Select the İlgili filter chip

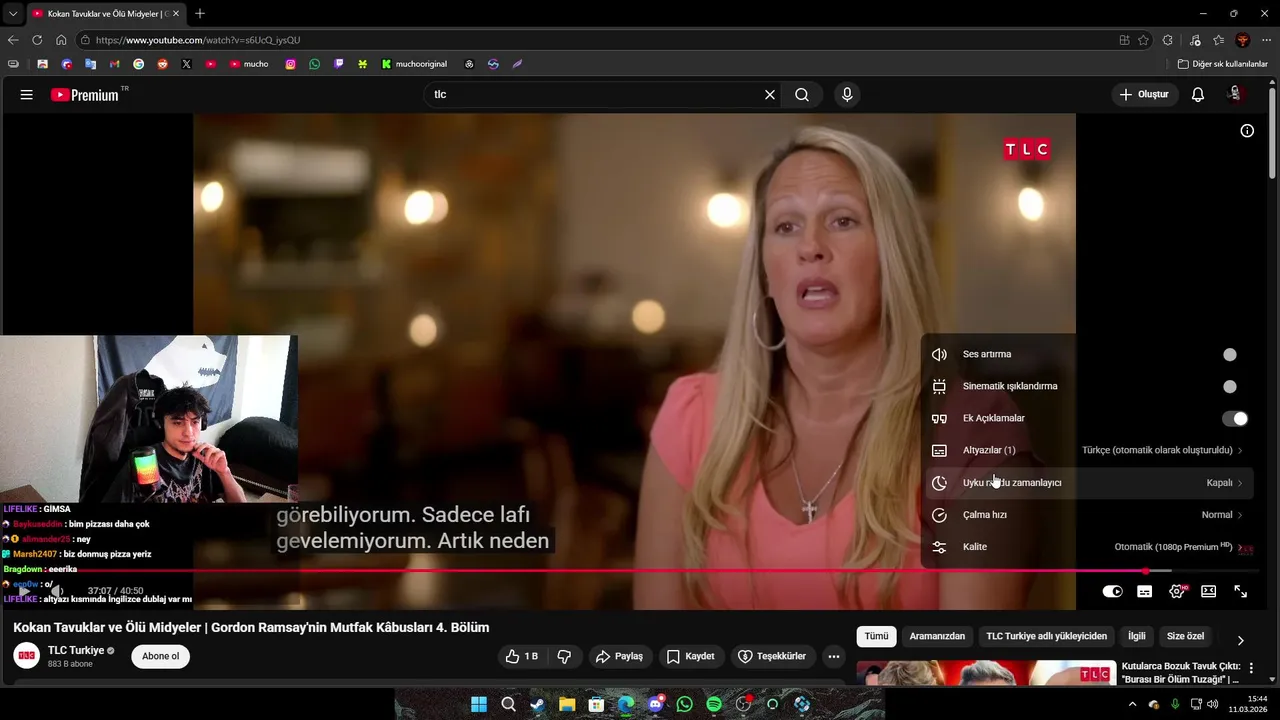[1137, 636]
